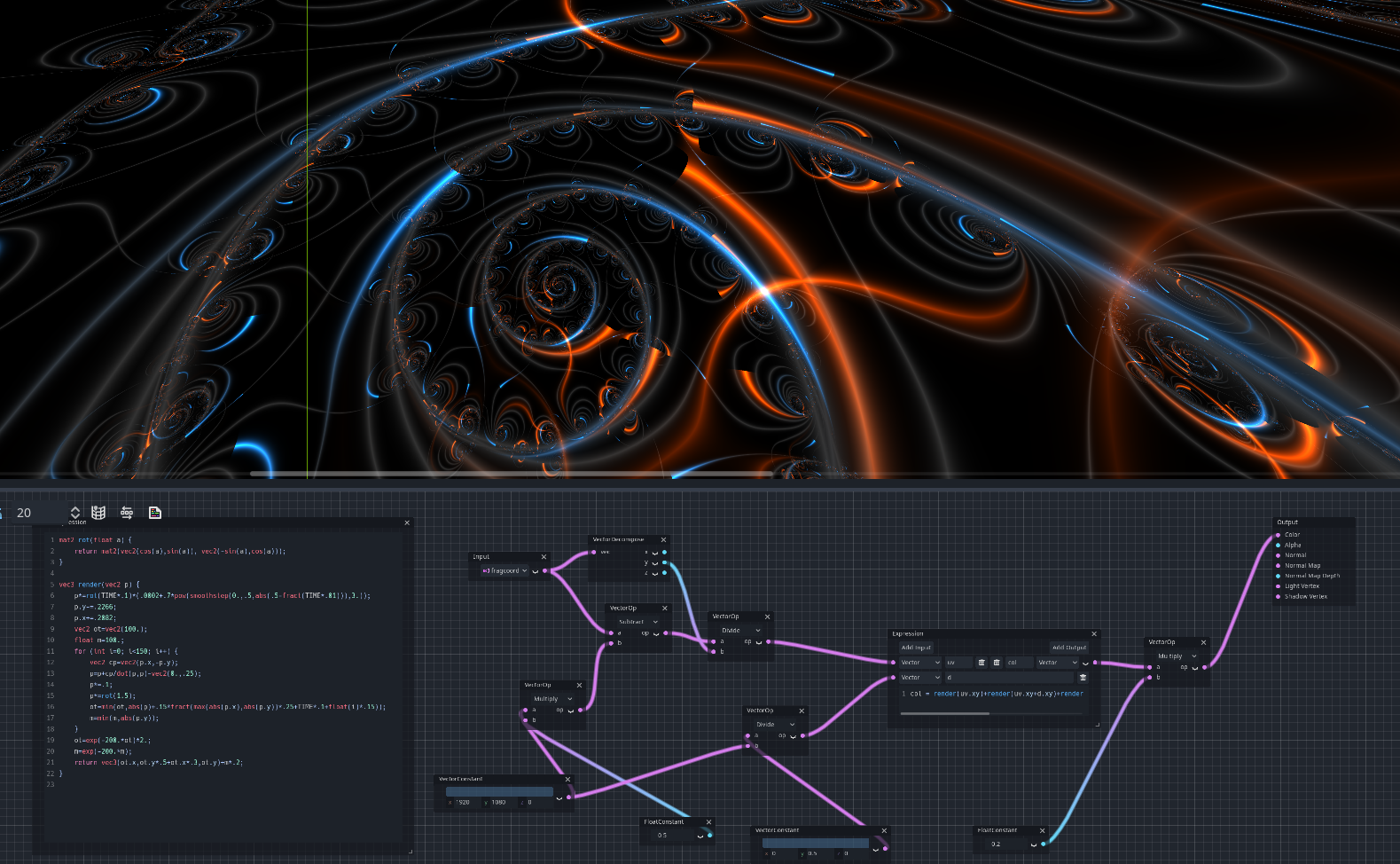Click trash icon left of 'col' output field

[997, 663]
